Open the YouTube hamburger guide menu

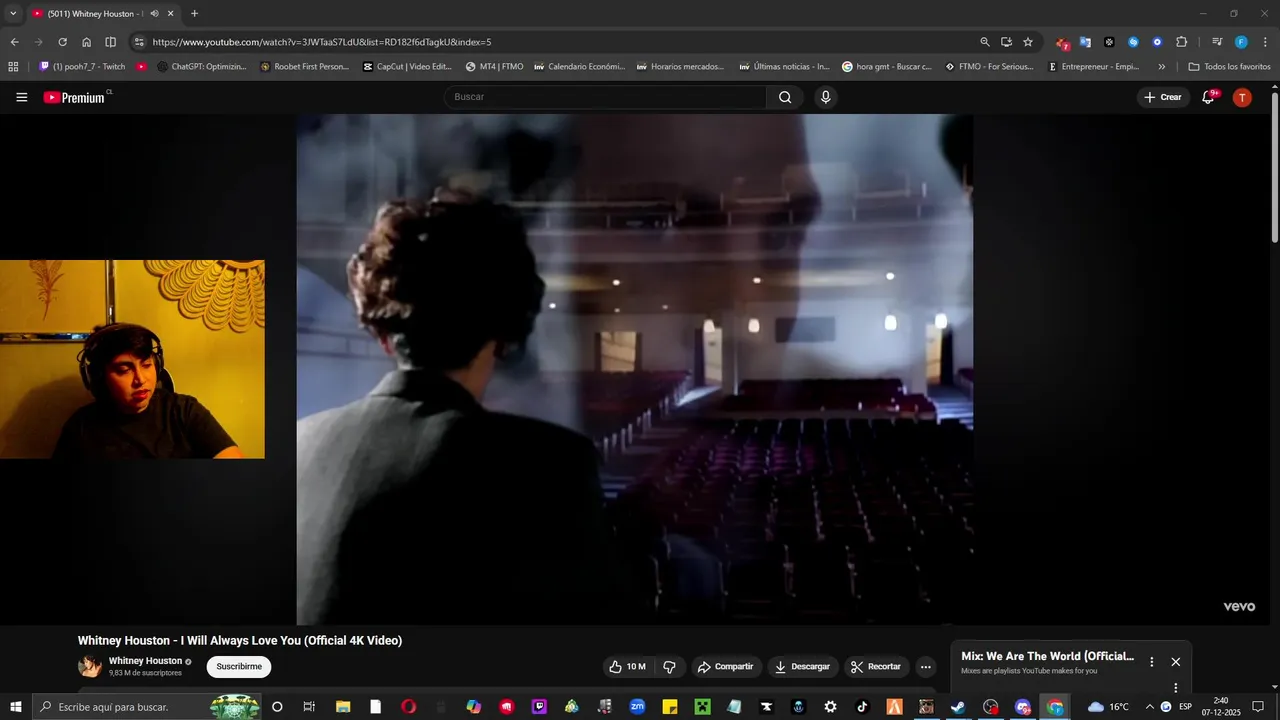click(21, 97)
